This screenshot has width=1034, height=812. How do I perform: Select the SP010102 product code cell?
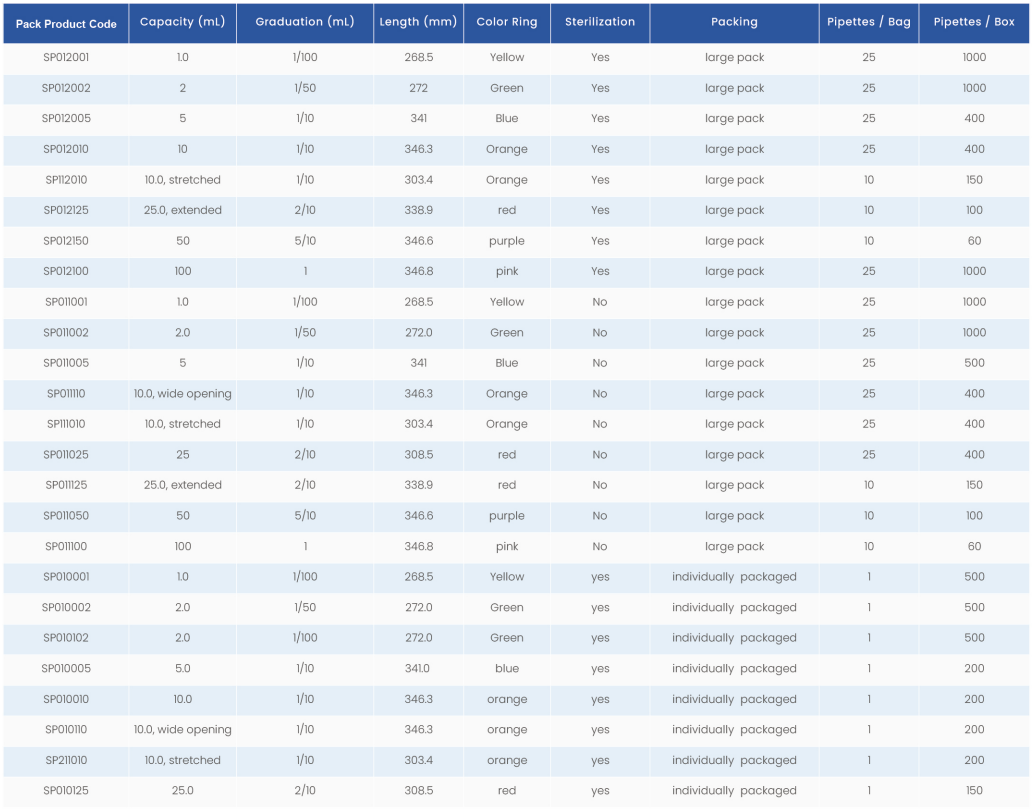[66, 638]
